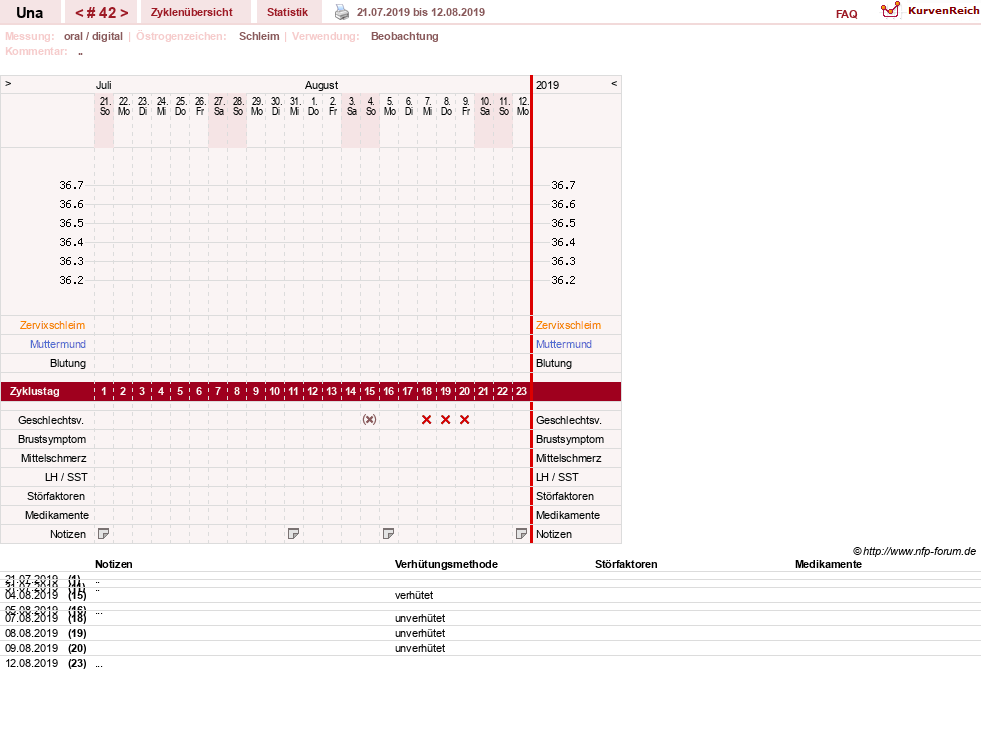Click date header 21. So

pos(104,106)
